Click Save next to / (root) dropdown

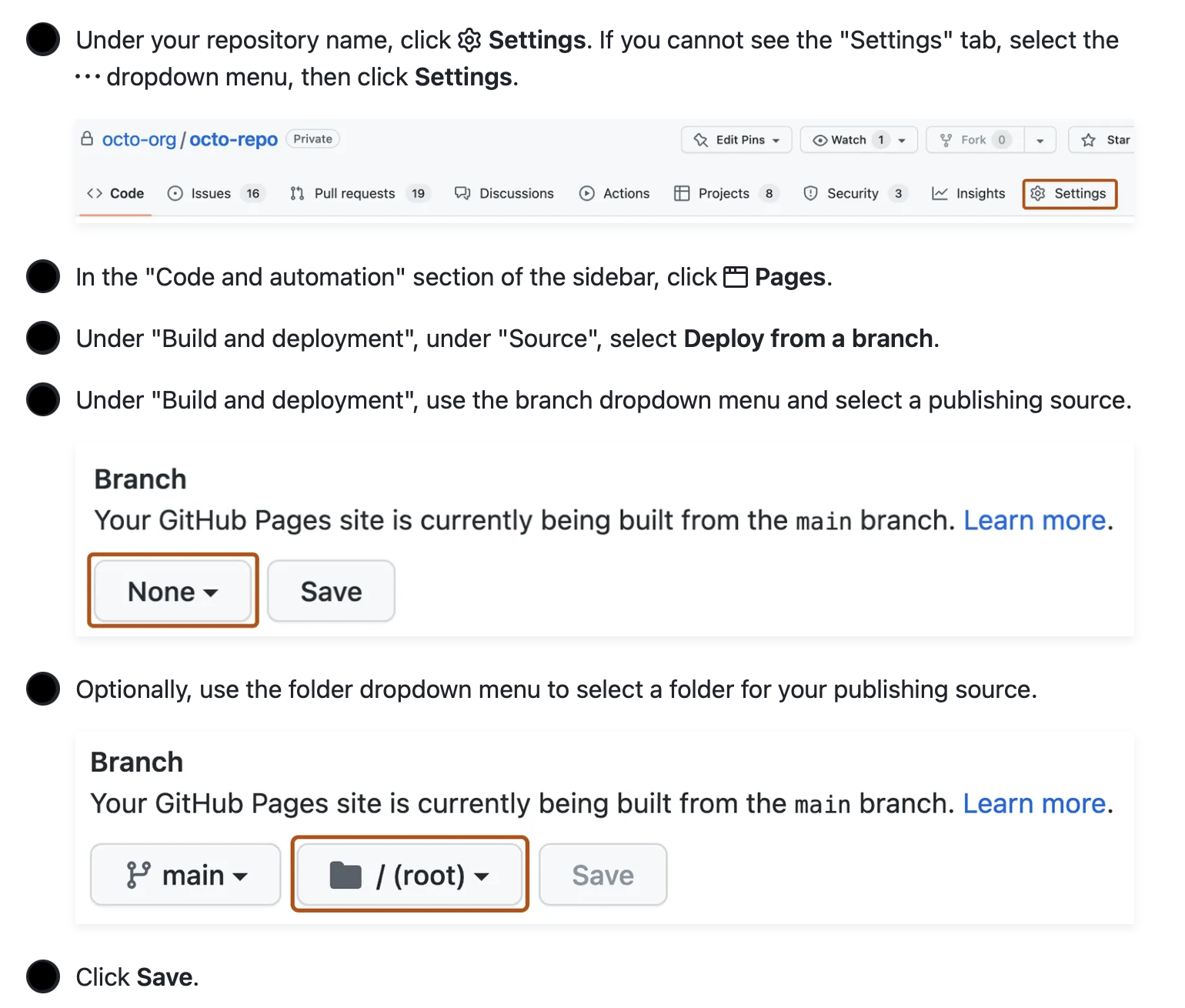tap(603, 875)
